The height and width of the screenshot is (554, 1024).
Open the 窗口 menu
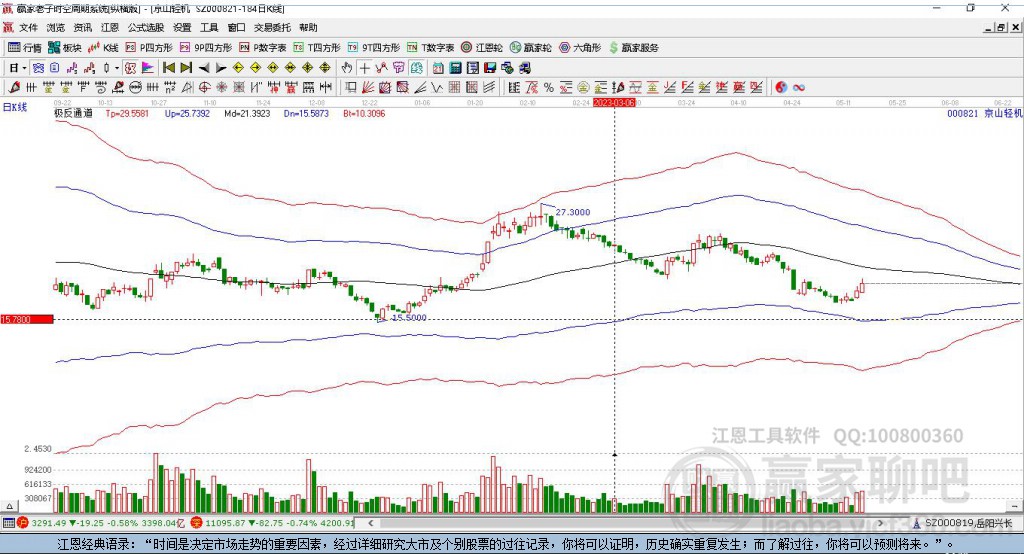[x=236, y=27]
